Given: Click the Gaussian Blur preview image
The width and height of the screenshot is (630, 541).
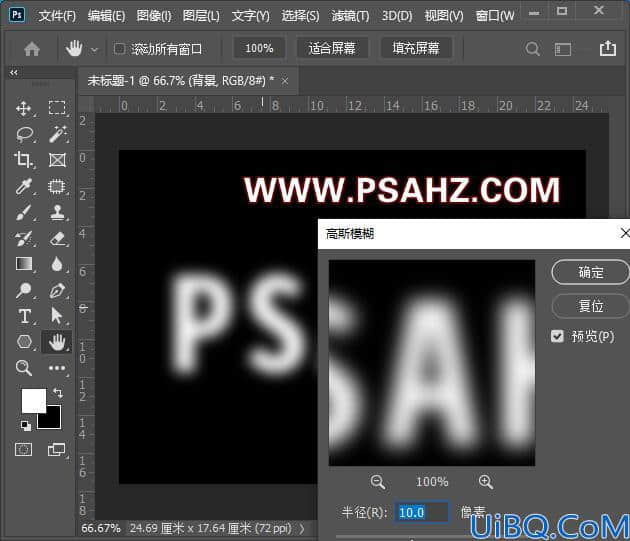Looking at the screenshot, I should (x=432, y=363).
